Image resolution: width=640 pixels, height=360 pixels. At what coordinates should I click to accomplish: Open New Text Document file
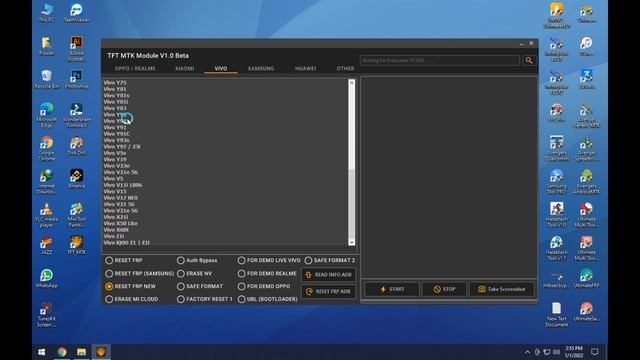pyautogui.click(x=556, y=315)
